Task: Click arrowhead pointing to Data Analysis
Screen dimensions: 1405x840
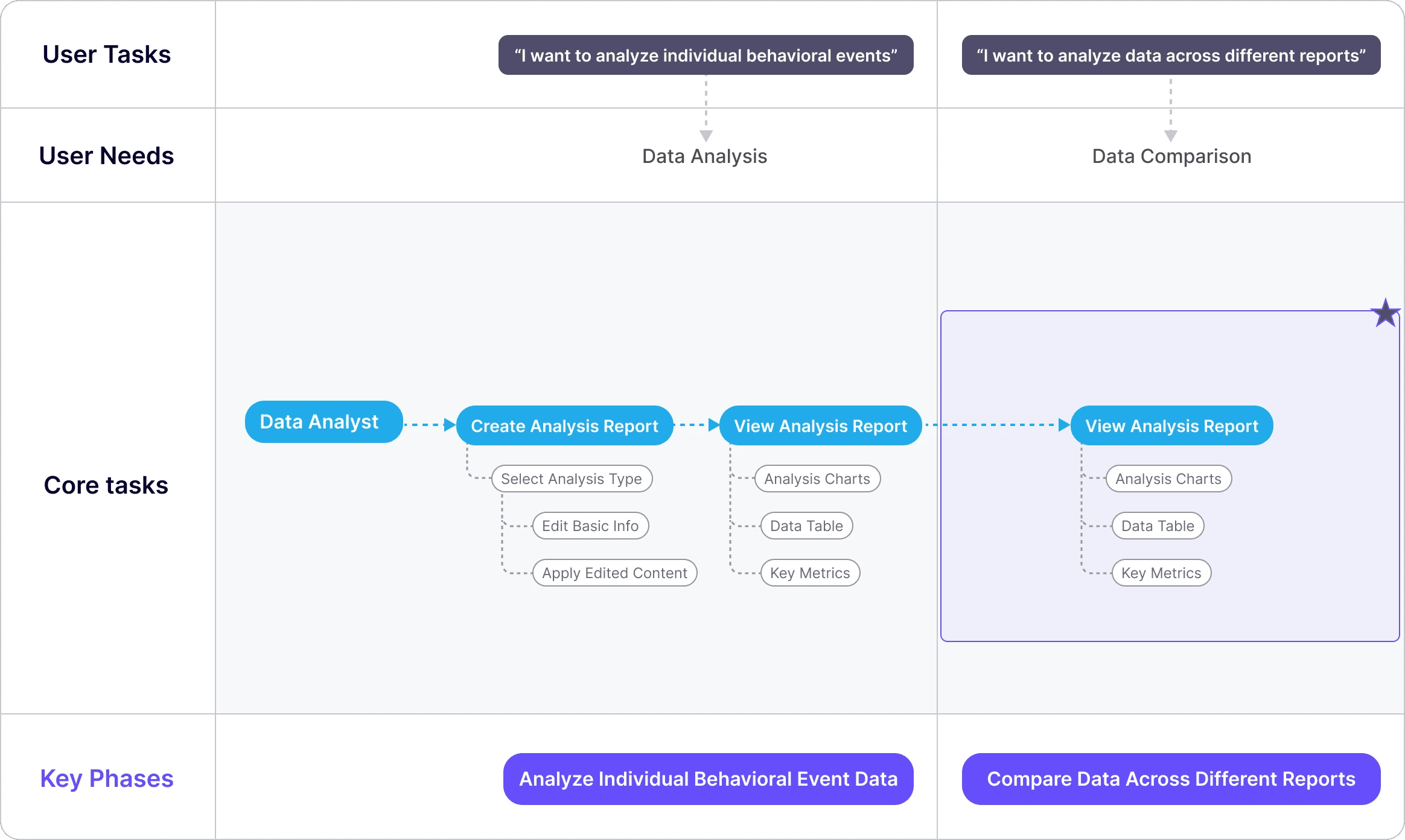Action: [706, 136]
